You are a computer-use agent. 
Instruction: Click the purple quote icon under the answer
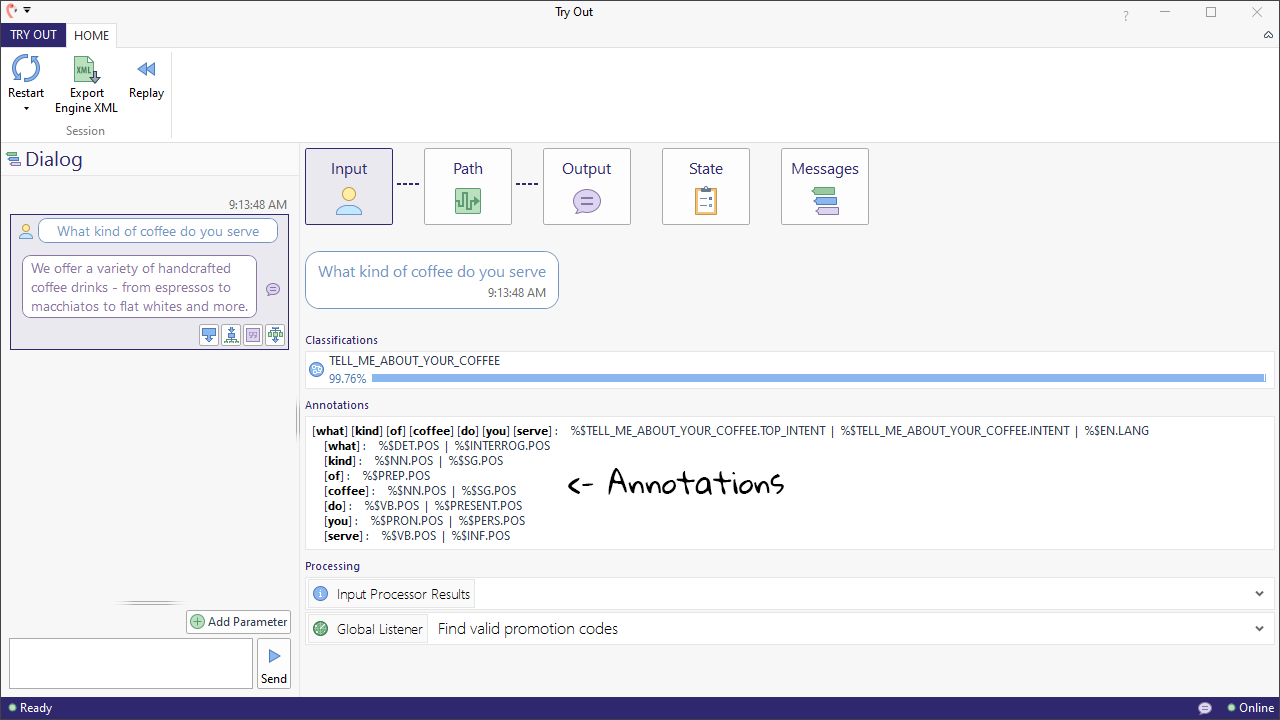(x=253, y=335)
